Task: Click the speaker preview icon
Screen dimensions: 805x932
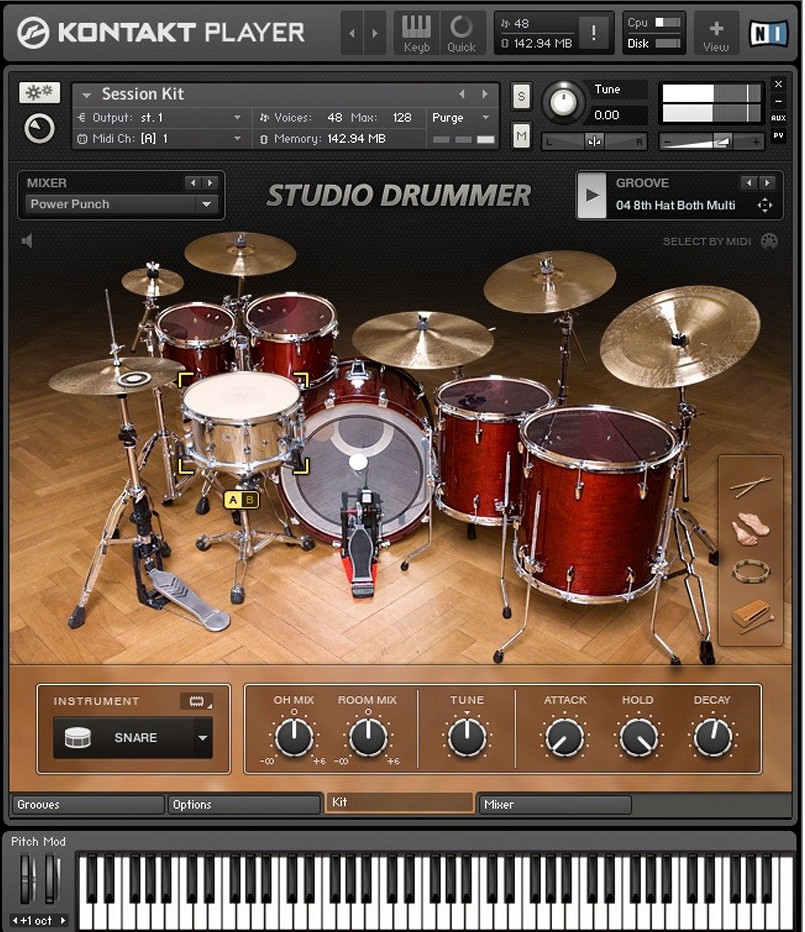Action: pyautogui.click(x=27, y=241)
